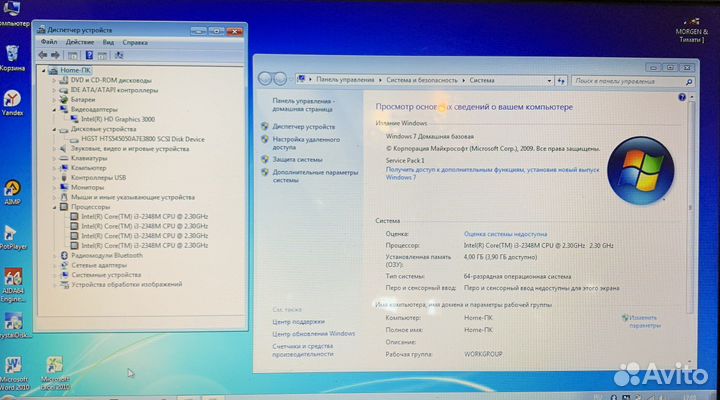Screen dimensions: 720x400
Task: Select Мыши и иные указывающие устройства
Action: pos(133,197)
